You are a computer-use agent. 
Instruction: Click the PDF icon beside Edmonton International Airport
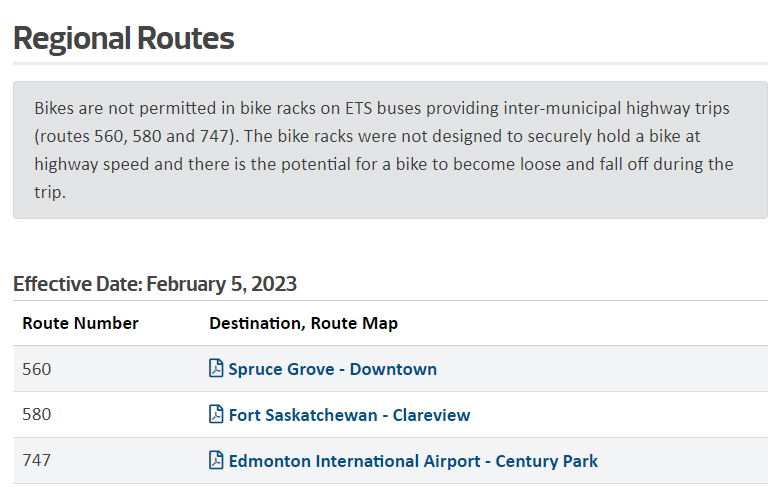[x=216, y=460]
